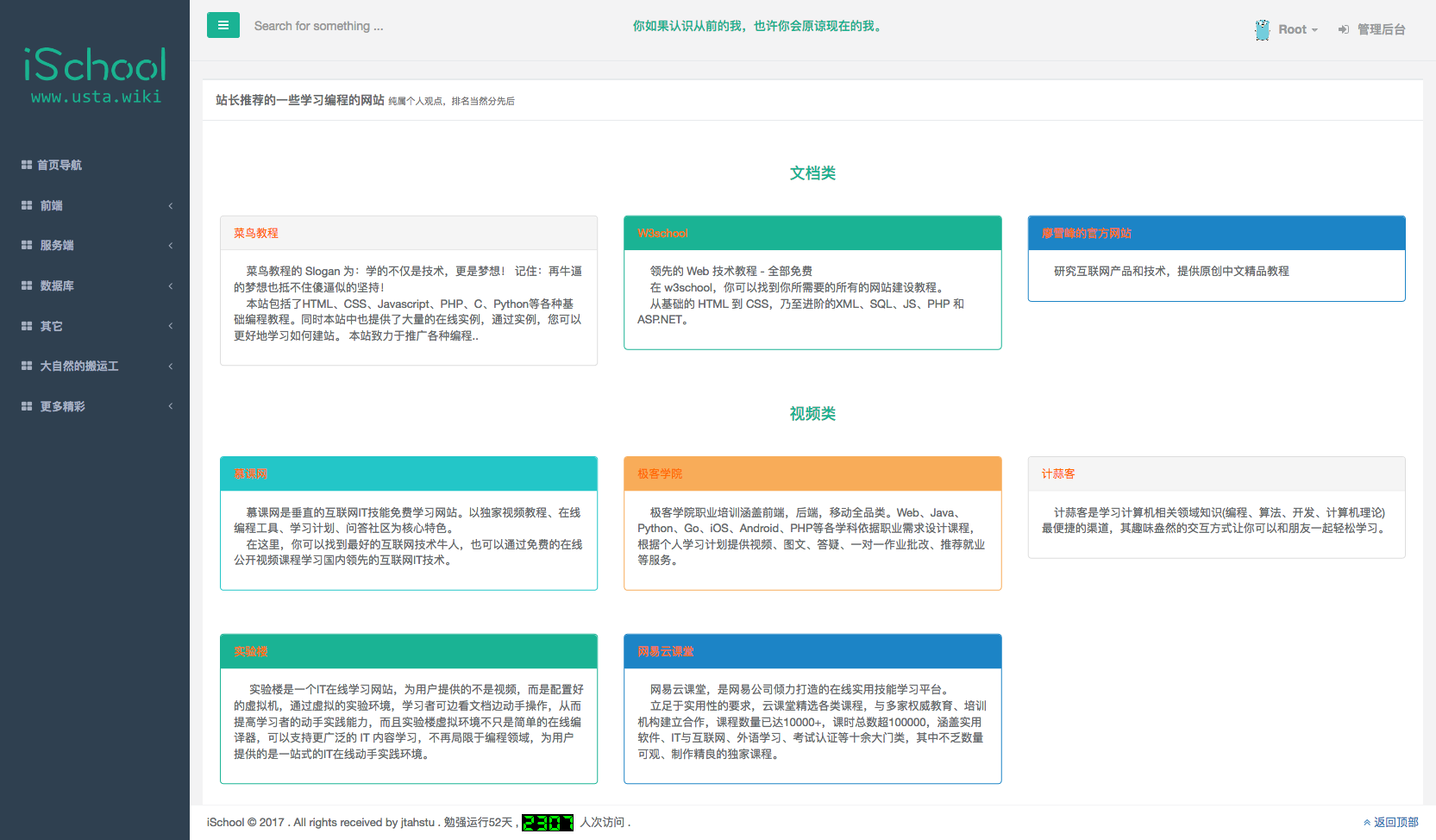Image resolution: width=1436 pixels, height=840 pixels.
Task: Expand the 其它 sidebar chevron
Action: (x=171, y=326)
